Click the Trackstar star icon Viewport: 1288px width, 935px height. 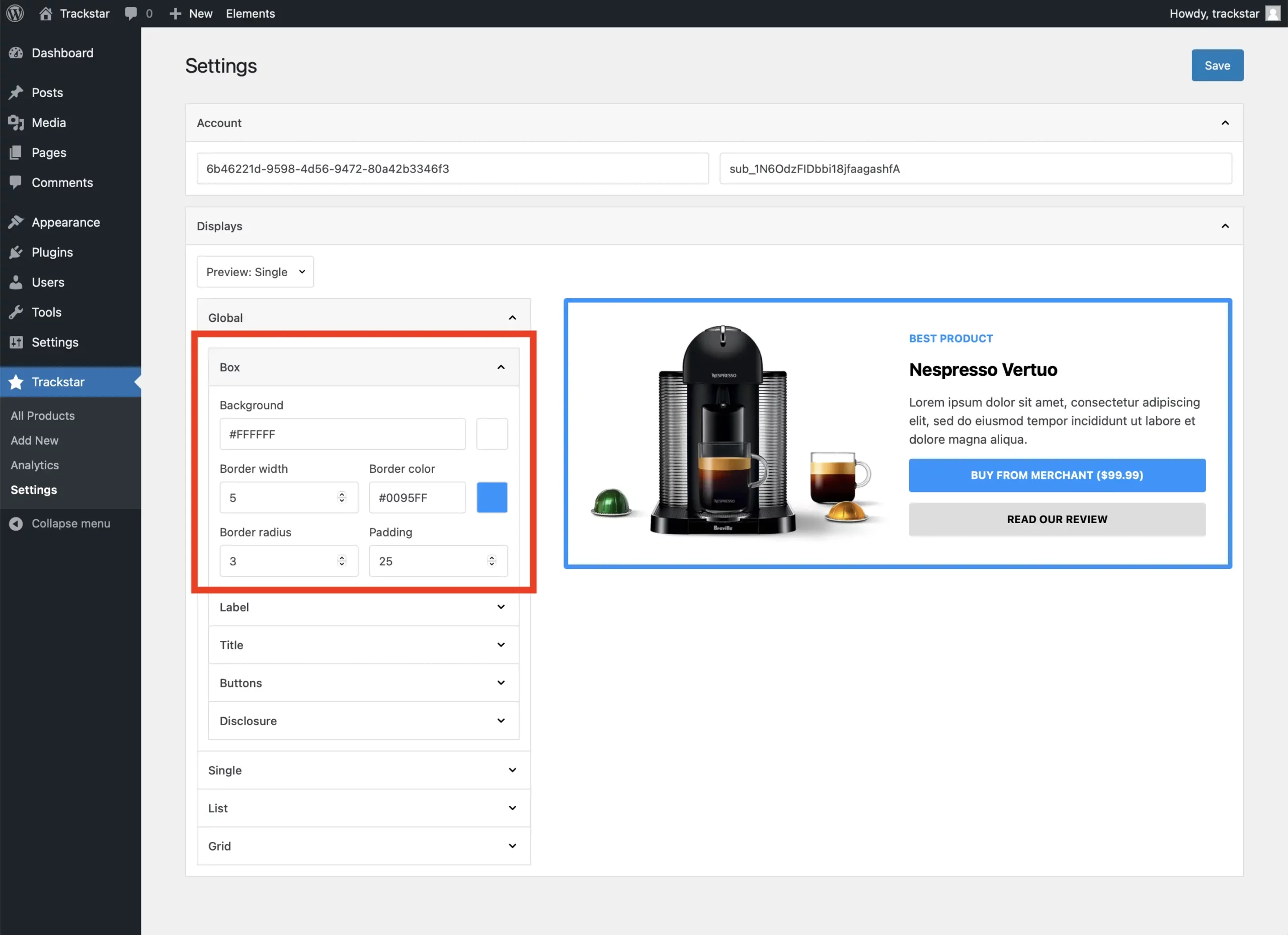(16, 382)
